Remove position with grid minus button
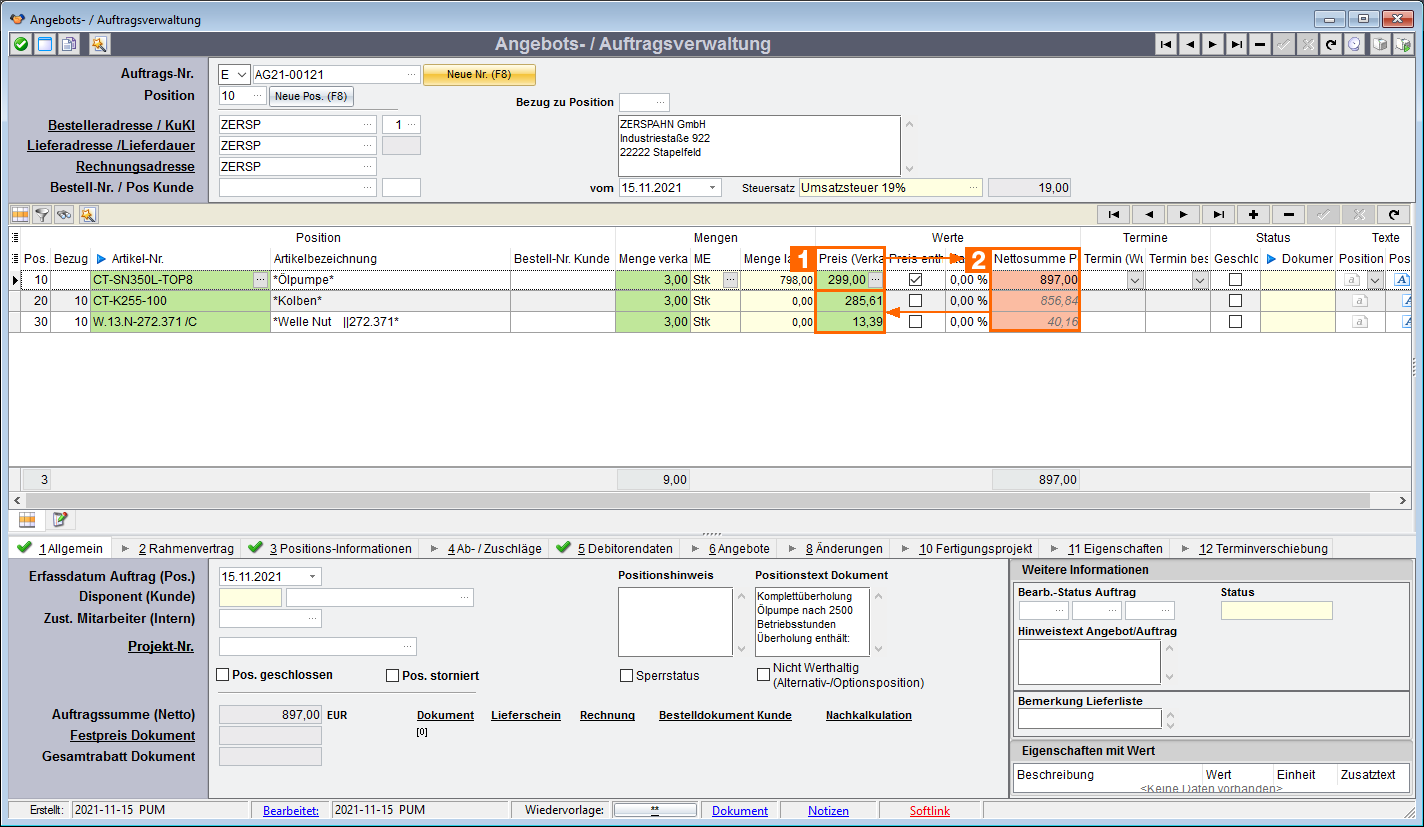Screen dimensions: 1424x827 point(1289,214)
